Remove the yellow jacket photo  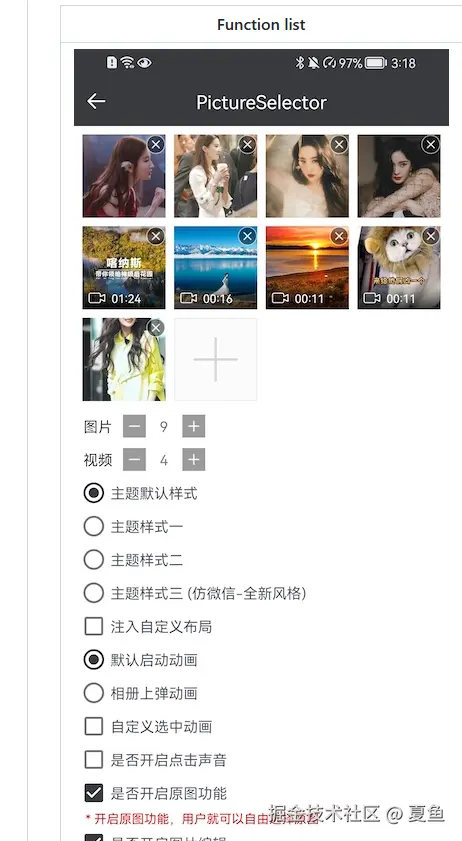click(x=156, y=328)
